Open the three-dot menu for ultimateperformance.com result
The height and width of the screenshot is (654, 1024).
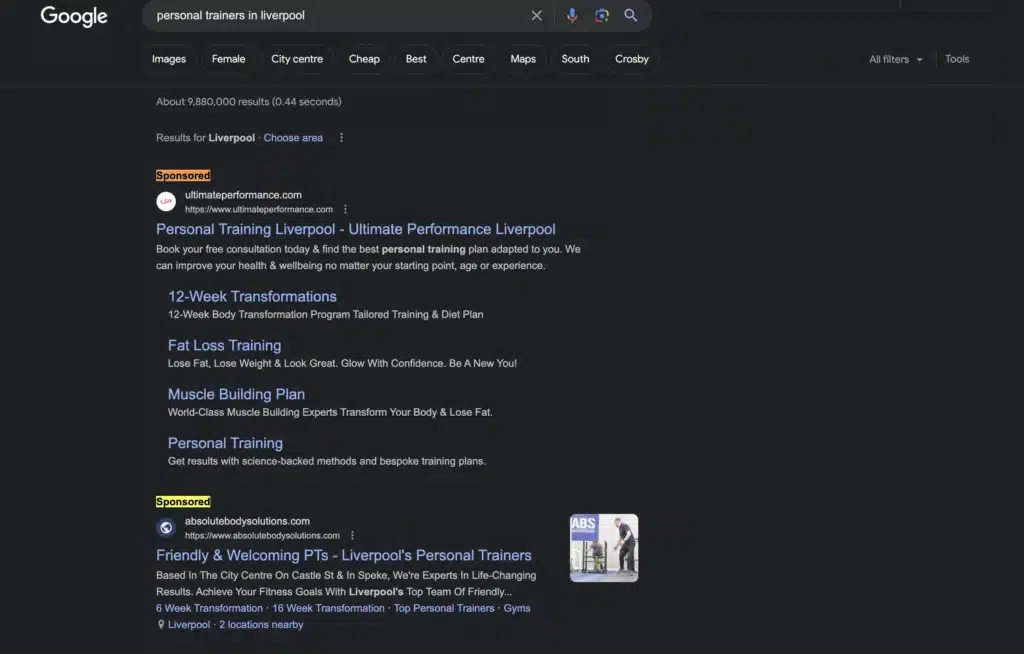pos(345,209)
